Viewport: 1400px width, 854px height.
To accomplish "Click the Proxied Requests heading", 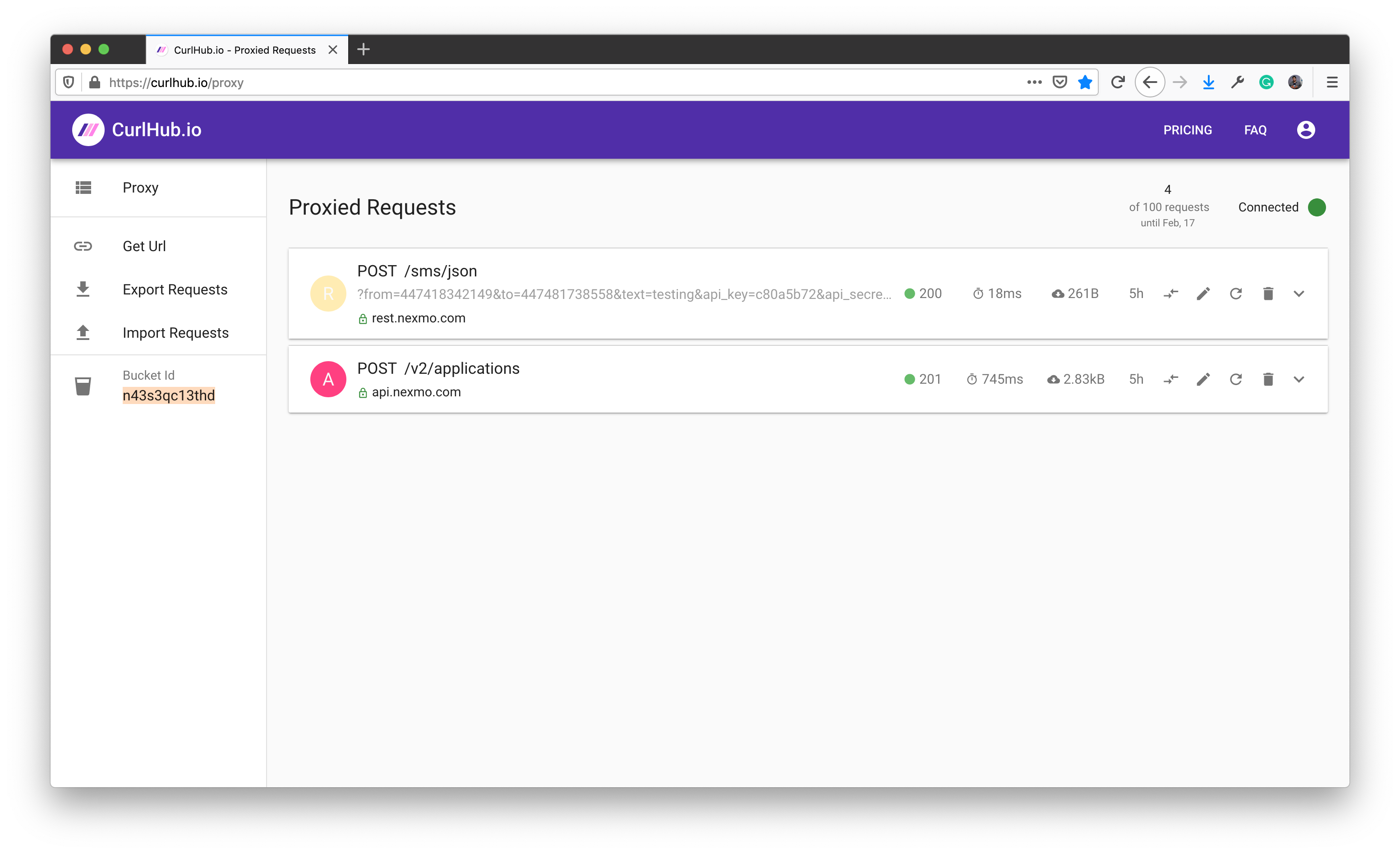I will [372, 207].
